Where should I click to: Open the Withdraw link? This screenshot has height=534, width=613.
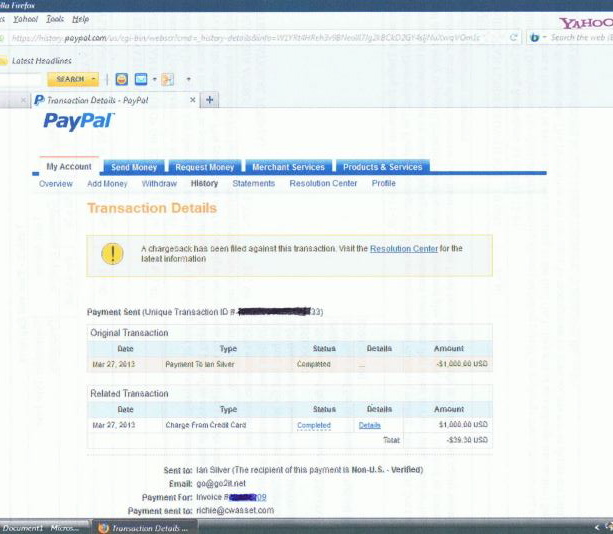pos(159,183)
